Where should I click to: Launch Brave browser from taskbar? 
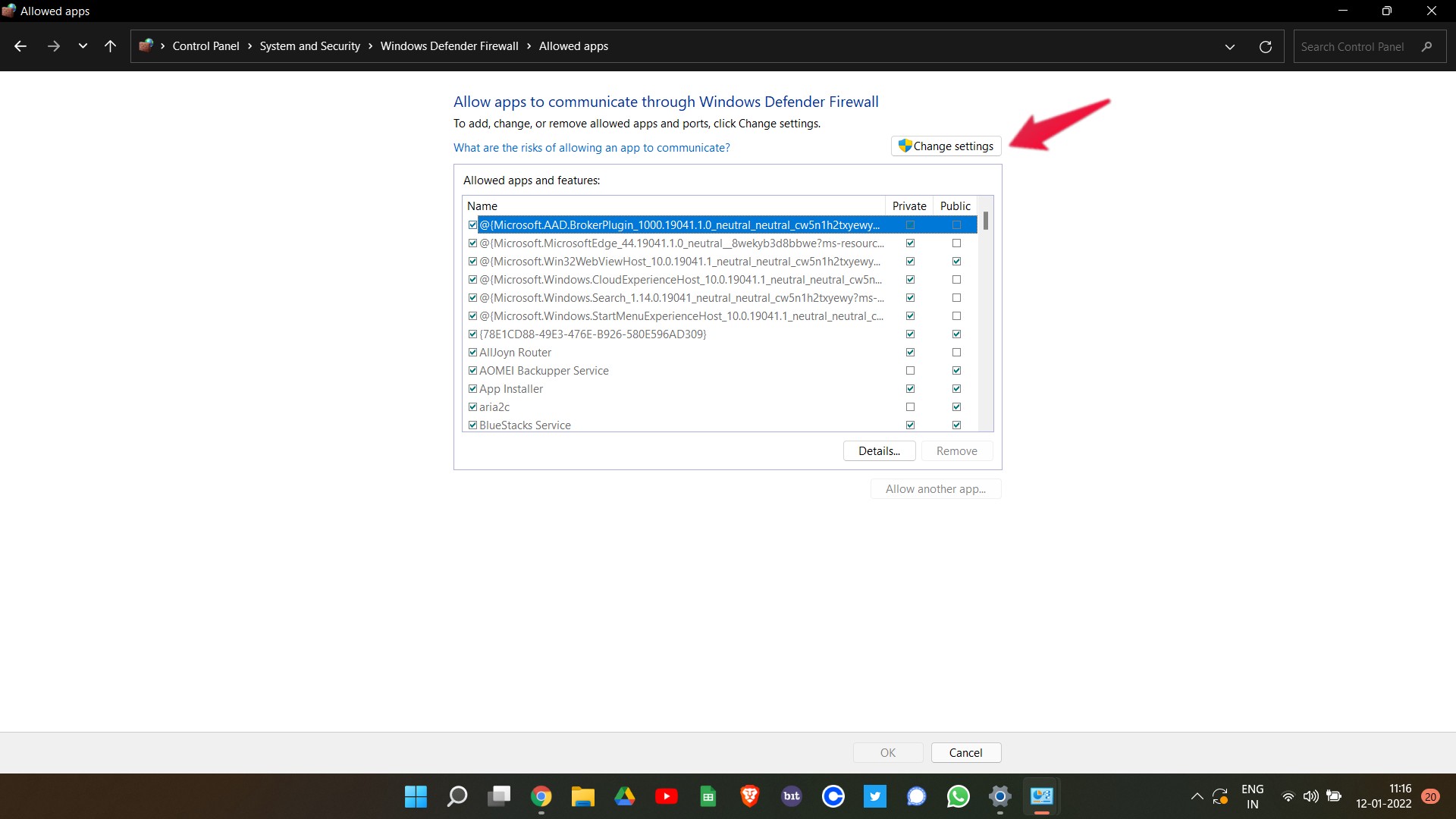pyautogui.click(x=749, y=796)
